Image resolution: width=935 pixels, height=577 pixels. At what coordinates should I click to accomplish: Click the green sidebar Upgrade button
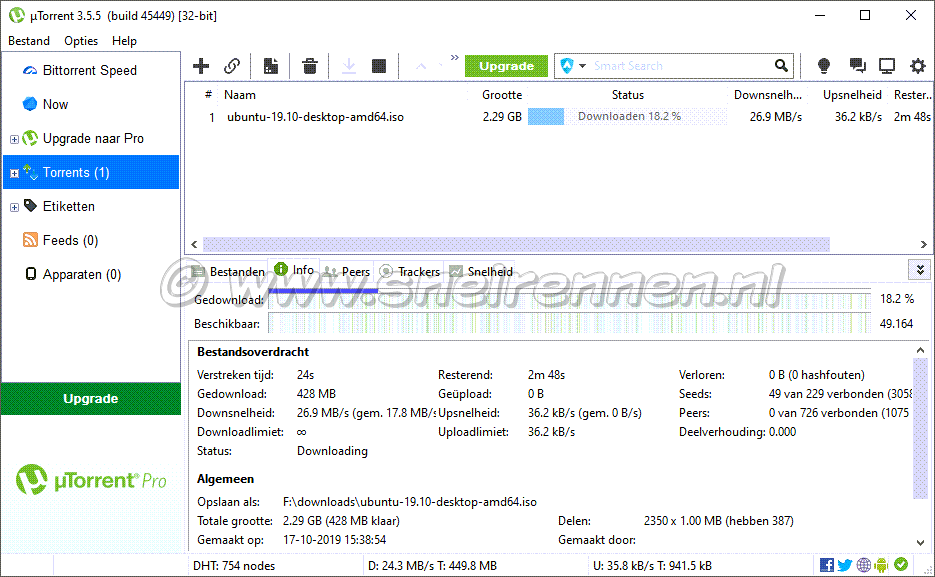tap(91, 398)
